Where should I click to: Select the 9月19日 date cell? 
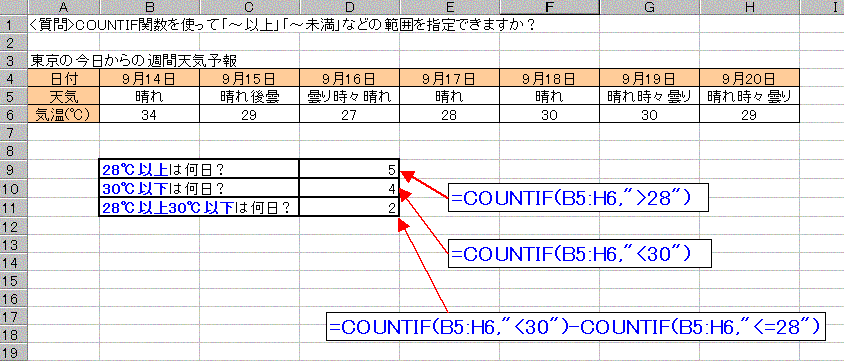(x=649, y=79)
